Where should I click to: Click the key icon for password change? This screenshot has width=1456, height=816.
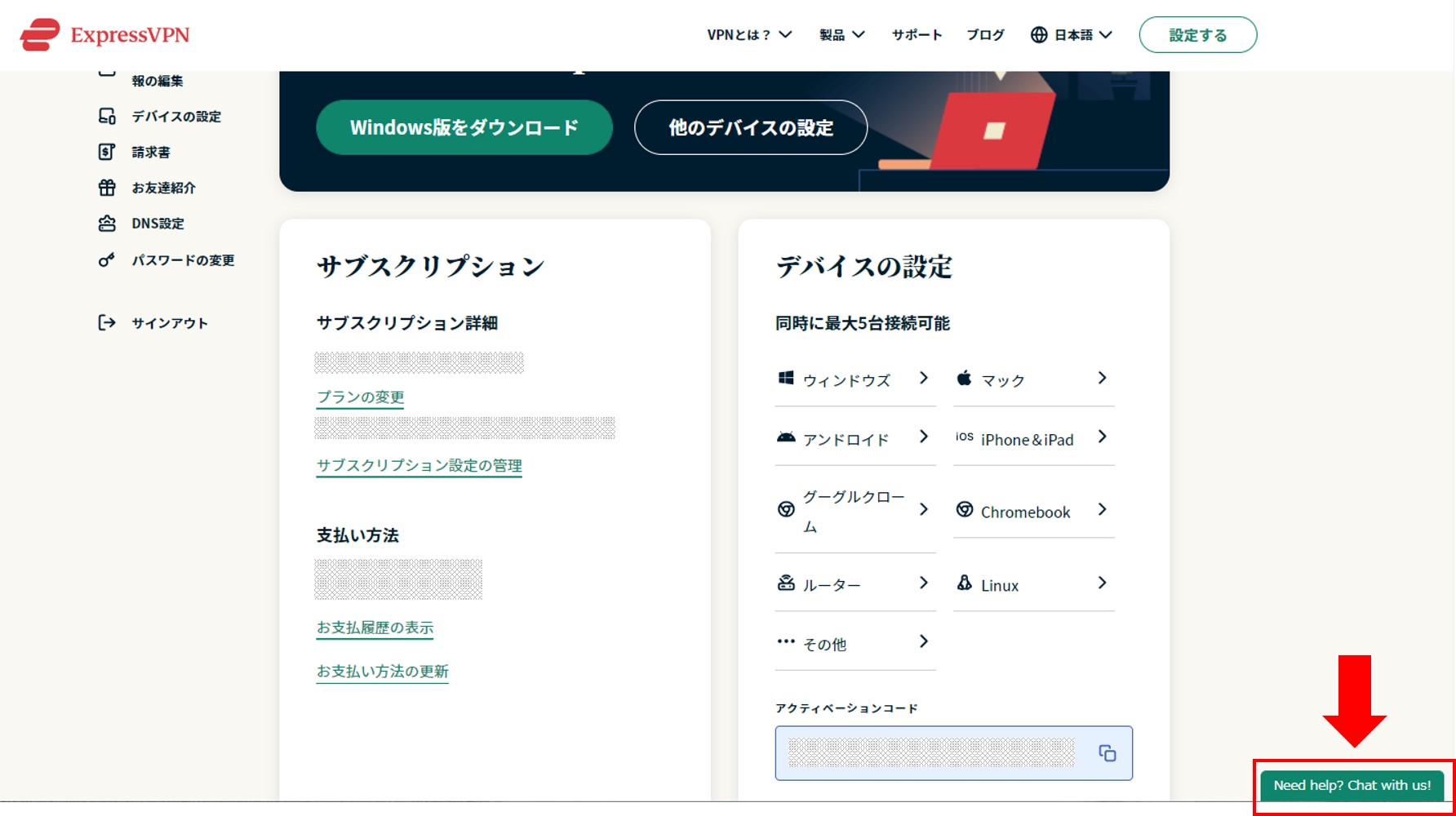tap(107, 259)
